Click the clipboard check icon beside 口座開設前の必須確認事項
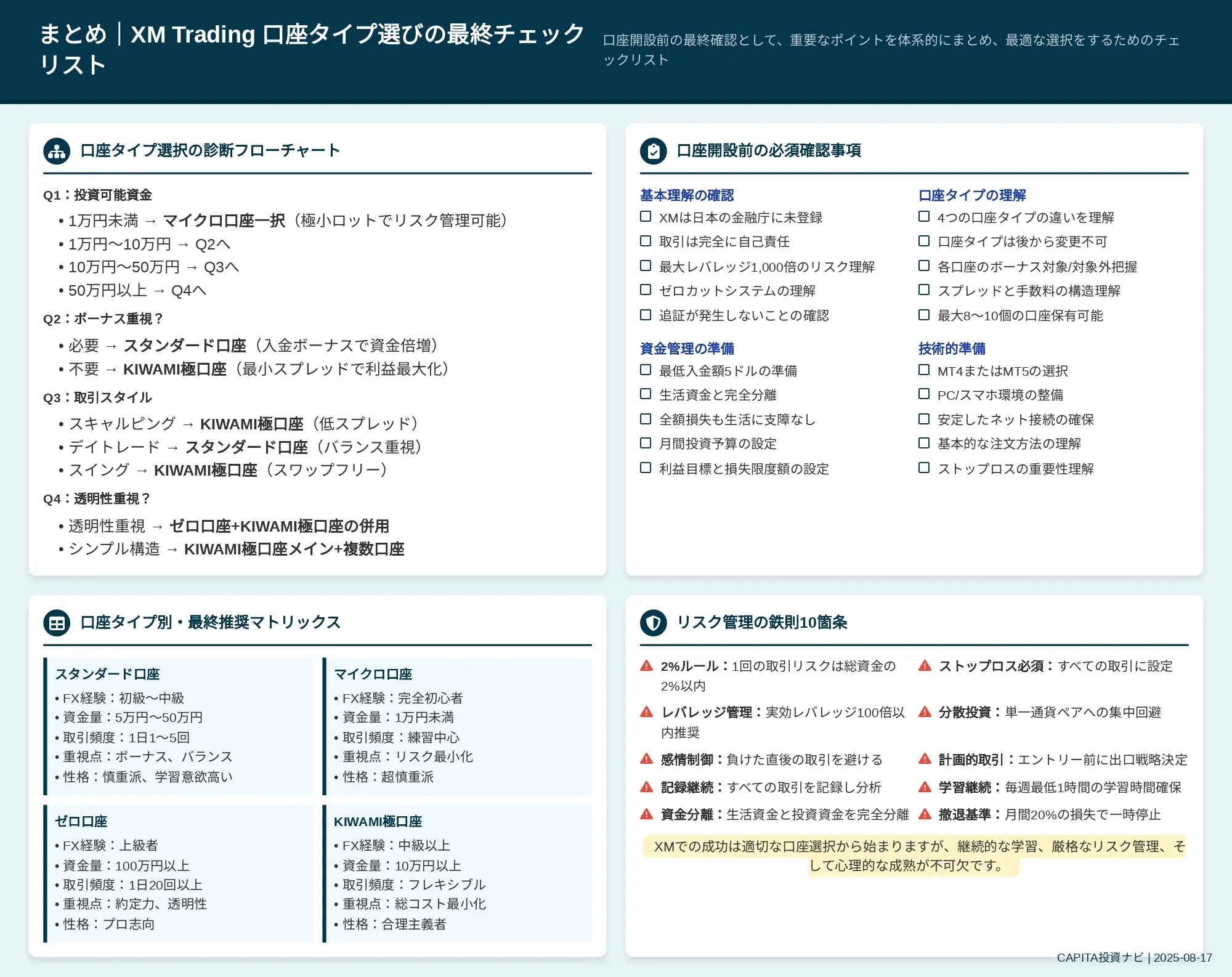 (x=653, y=151)
